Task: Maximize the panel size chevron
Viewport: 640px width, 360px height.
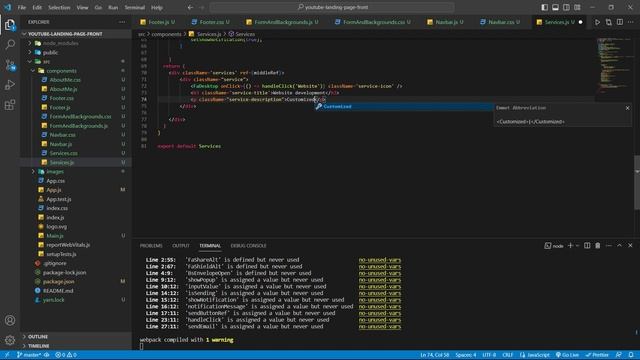Action: click(619, 246)
